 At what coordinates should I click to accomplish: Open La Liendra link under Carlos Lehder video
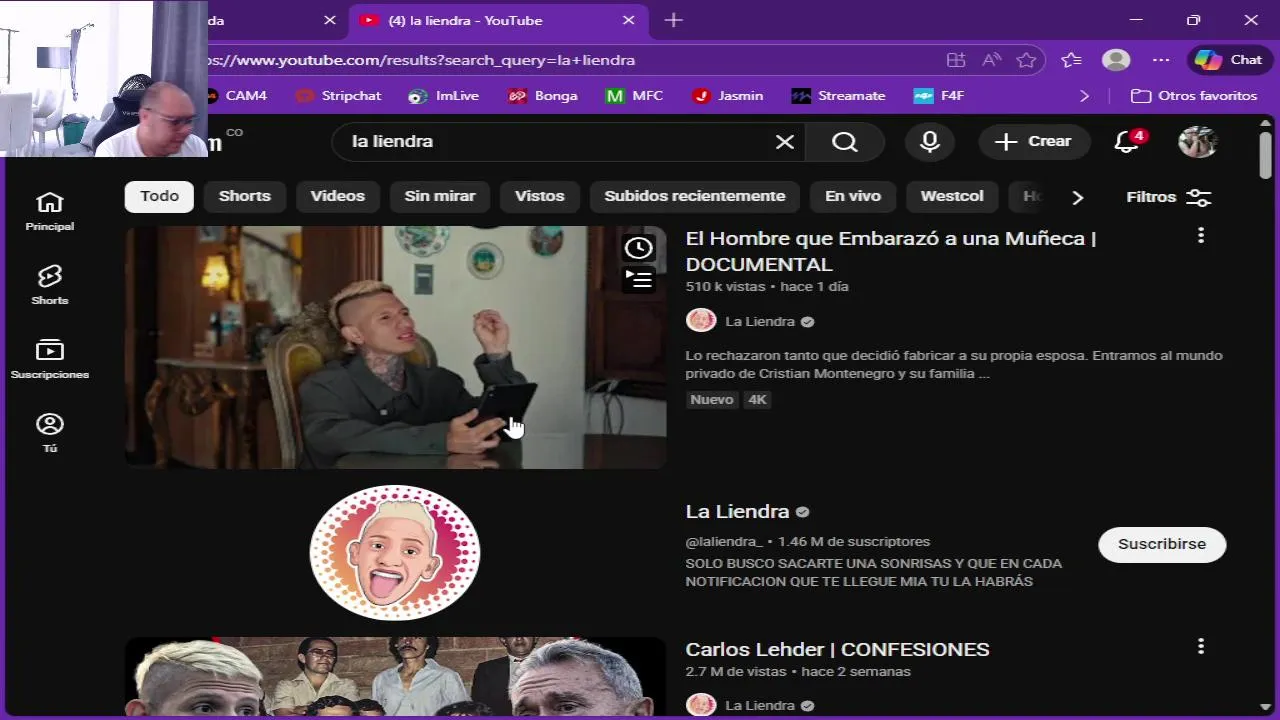point(760,705)
